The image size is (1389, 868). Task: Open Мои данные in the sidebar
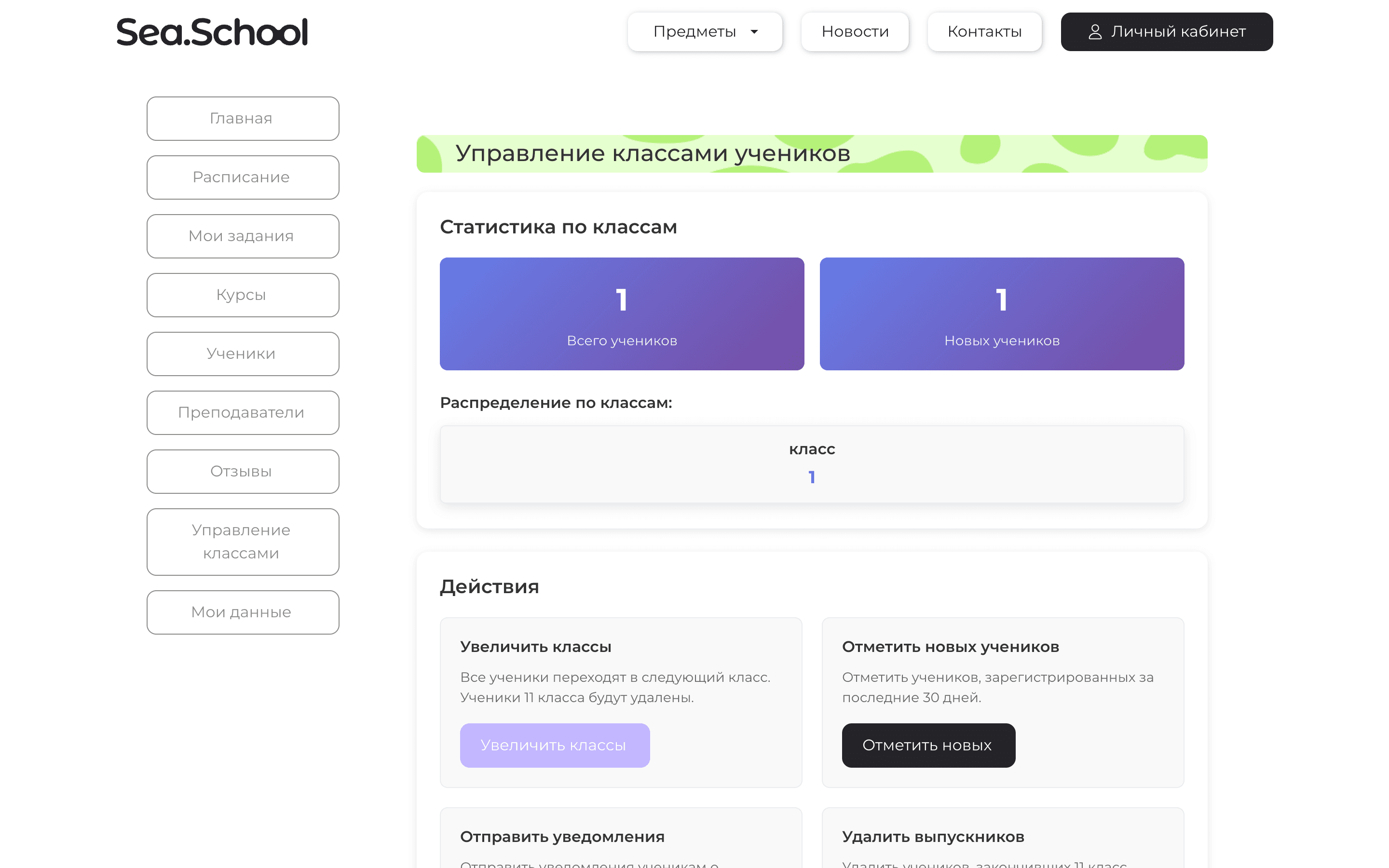tap(243, 612)
